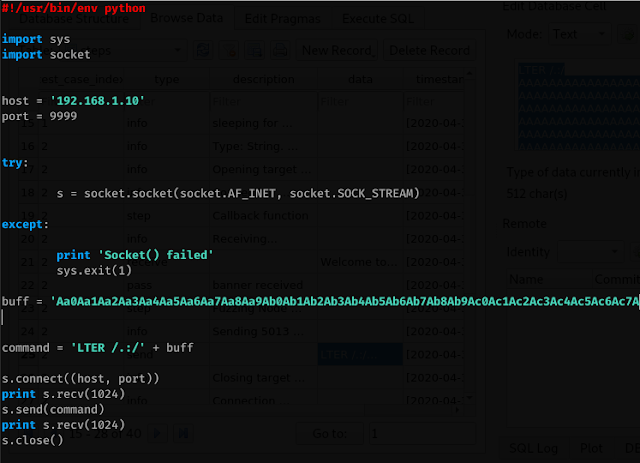640x463 pixels.
Task: Place cursor on the host IP '192.168.1.10' string
Action: coord(97,101)
